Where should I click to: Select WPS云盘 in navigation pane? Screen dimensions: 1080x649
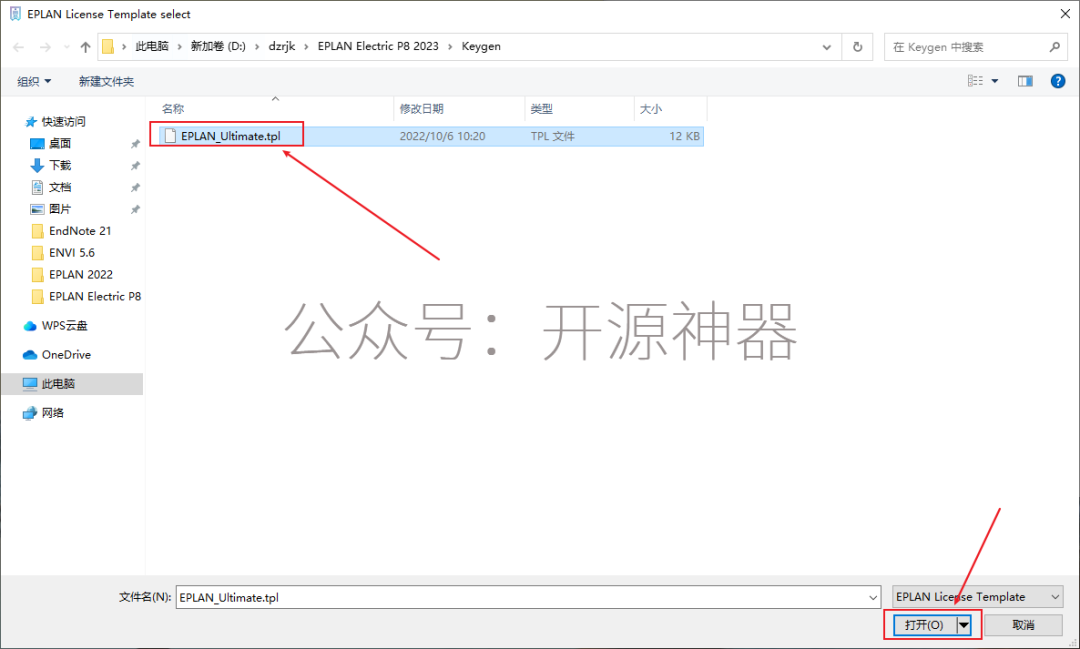pyautogui.click(x=64, y=325)
